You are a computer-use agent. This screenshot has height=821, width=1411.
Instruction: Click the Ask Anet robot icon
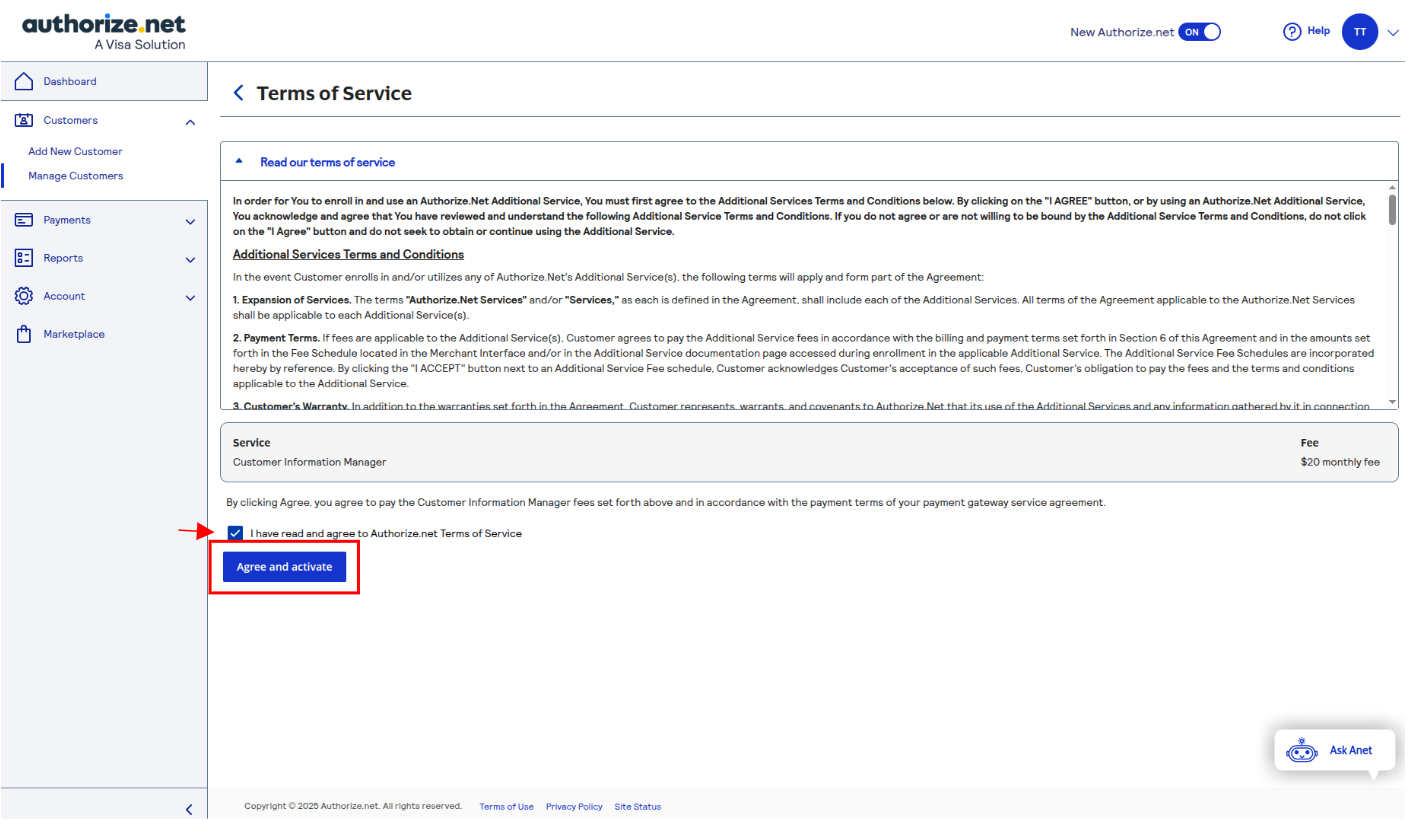pos(1302,751)
